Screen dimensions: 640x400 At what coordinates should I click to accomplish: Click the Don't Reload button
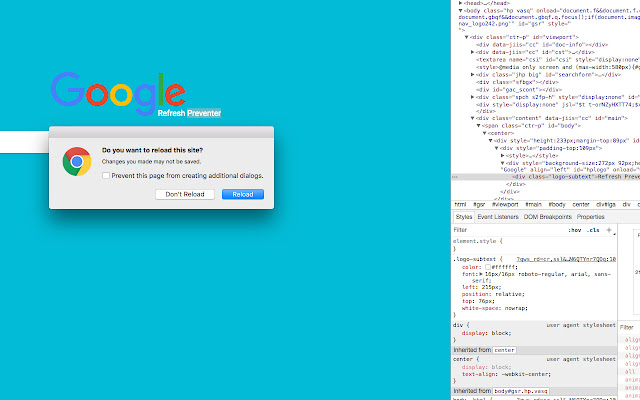point(185,194)
